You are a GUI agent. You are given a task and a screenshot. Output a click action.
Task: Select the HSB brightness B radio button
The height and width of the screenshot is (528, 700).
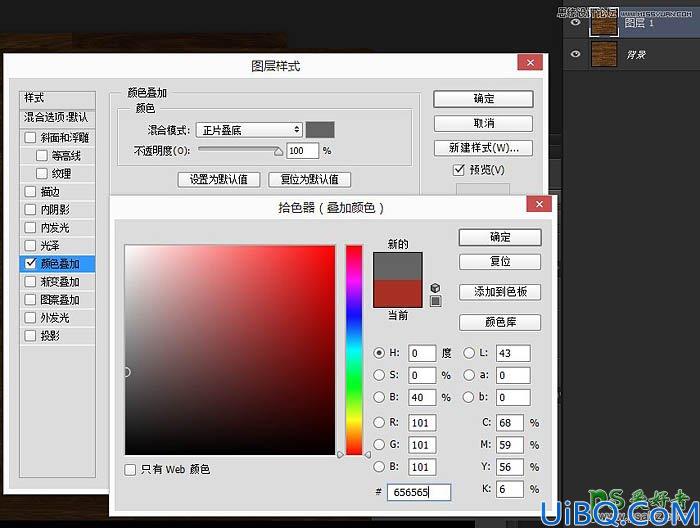pos(379,397)
